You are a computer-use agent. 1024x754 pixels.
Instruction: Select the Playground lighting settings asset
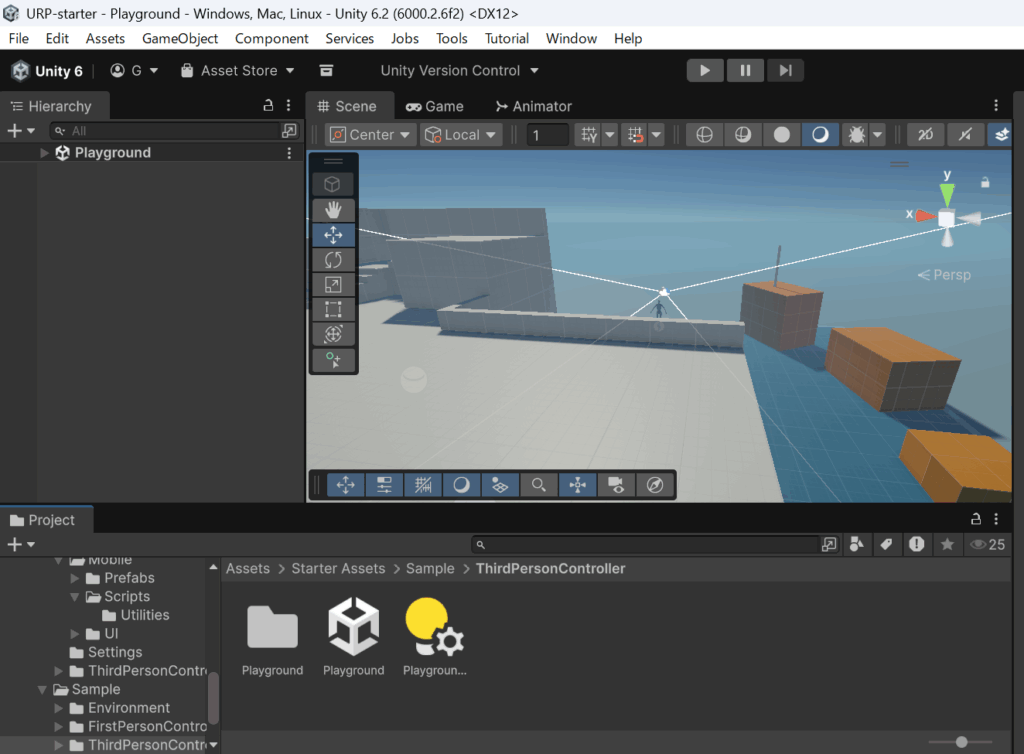[x=435, y=630]
